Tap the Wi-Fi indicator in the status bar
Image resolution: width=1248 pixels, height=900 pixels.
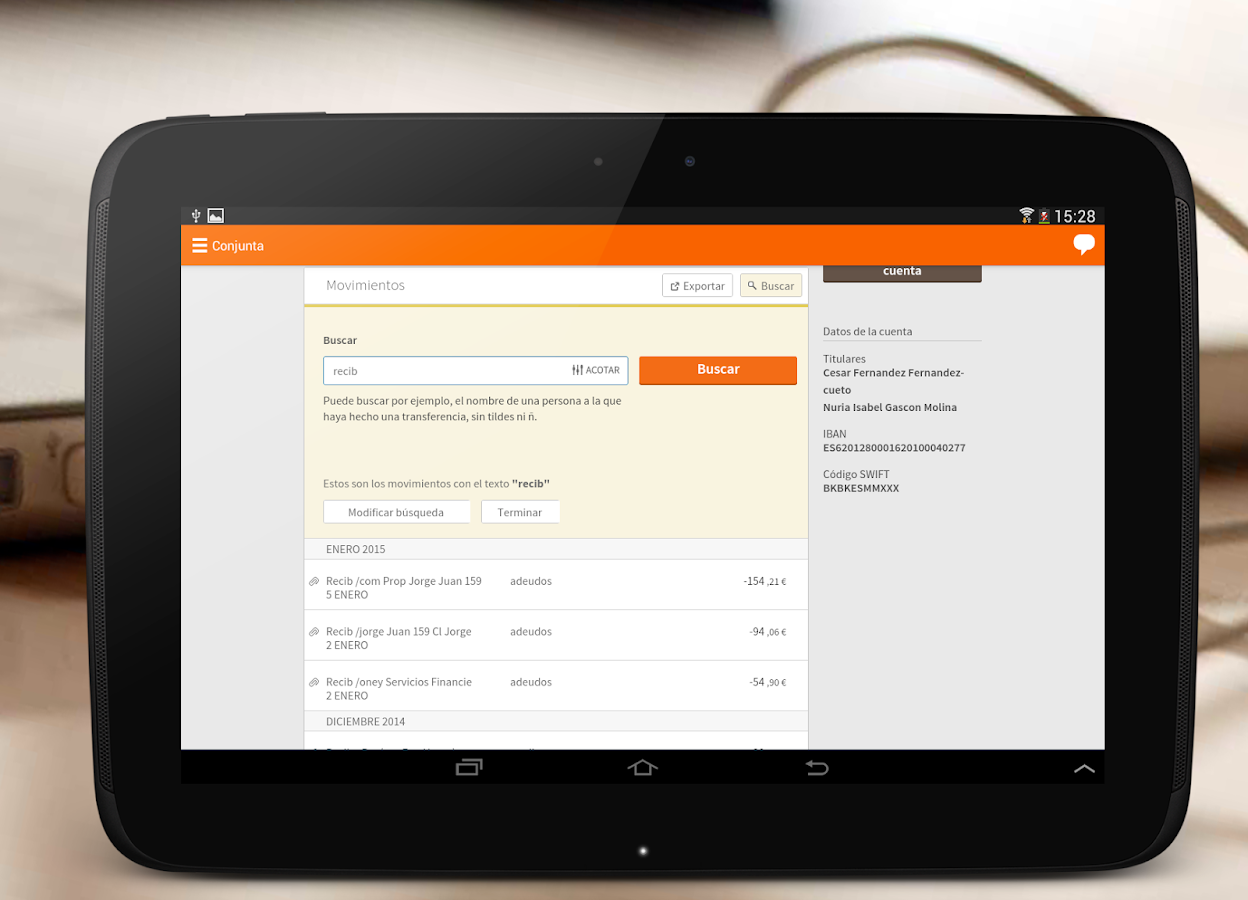click(x=1026, y=215)
